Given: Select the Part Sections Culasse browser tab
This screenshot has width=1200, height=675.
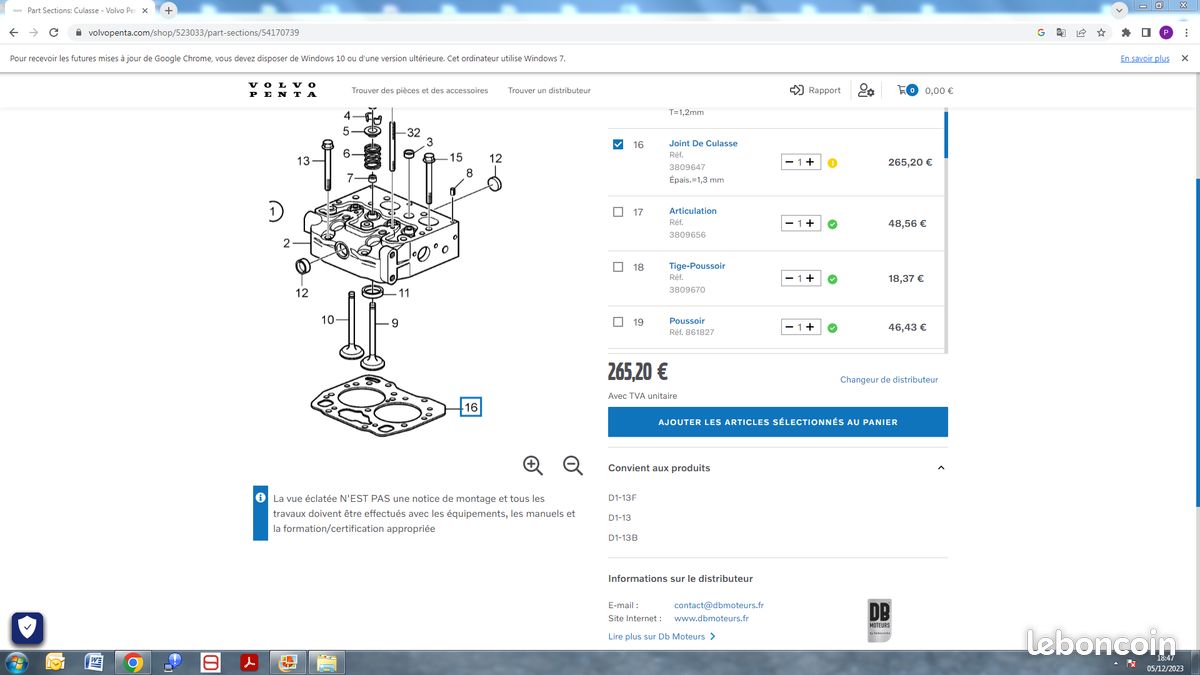Looking at the screenshot, I should pyautogui.click(x=80, y=10).
